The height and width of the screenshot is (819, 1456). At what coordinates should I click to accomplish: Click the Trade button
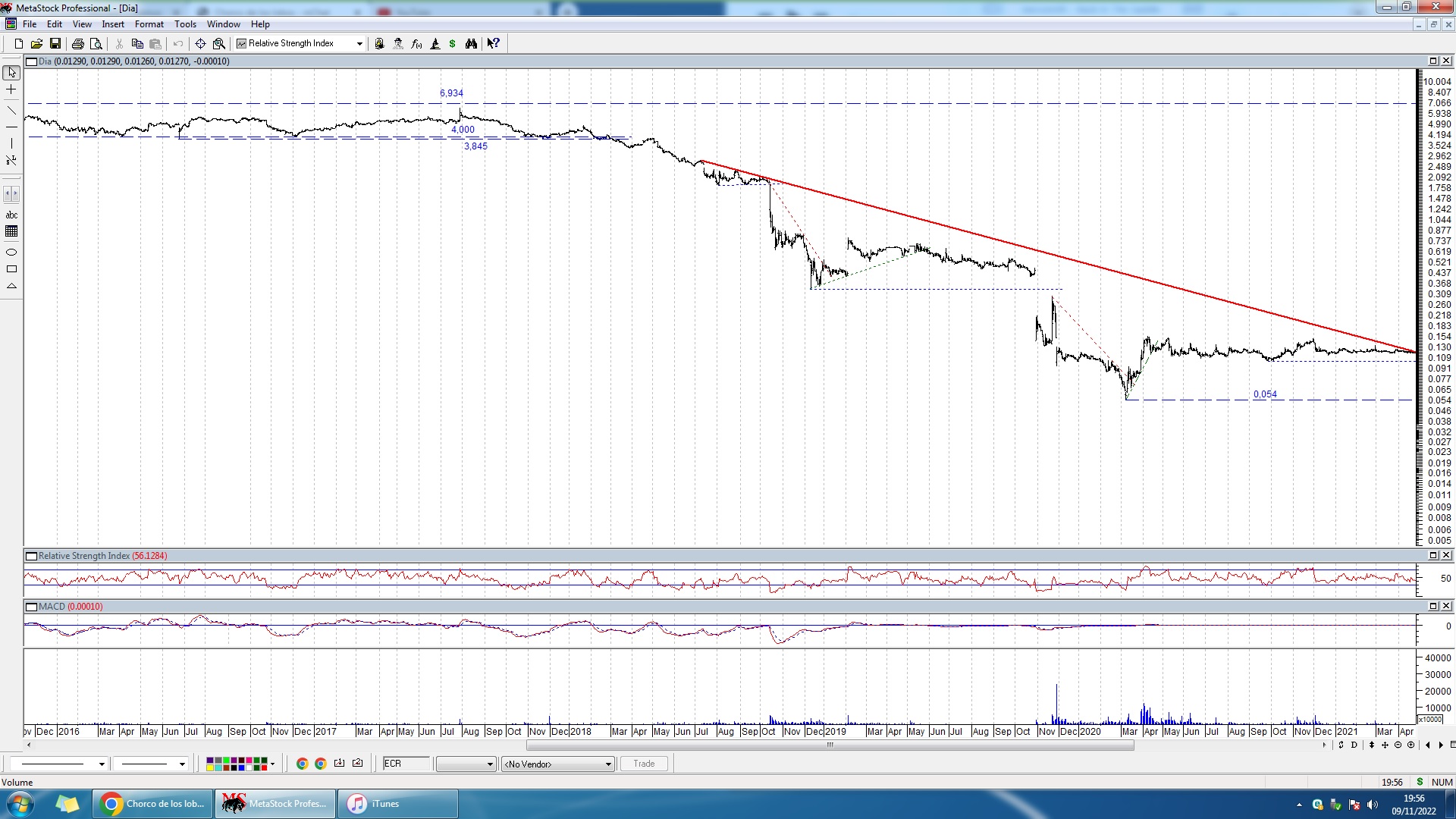pyautogui.click(x=644, y=764)
